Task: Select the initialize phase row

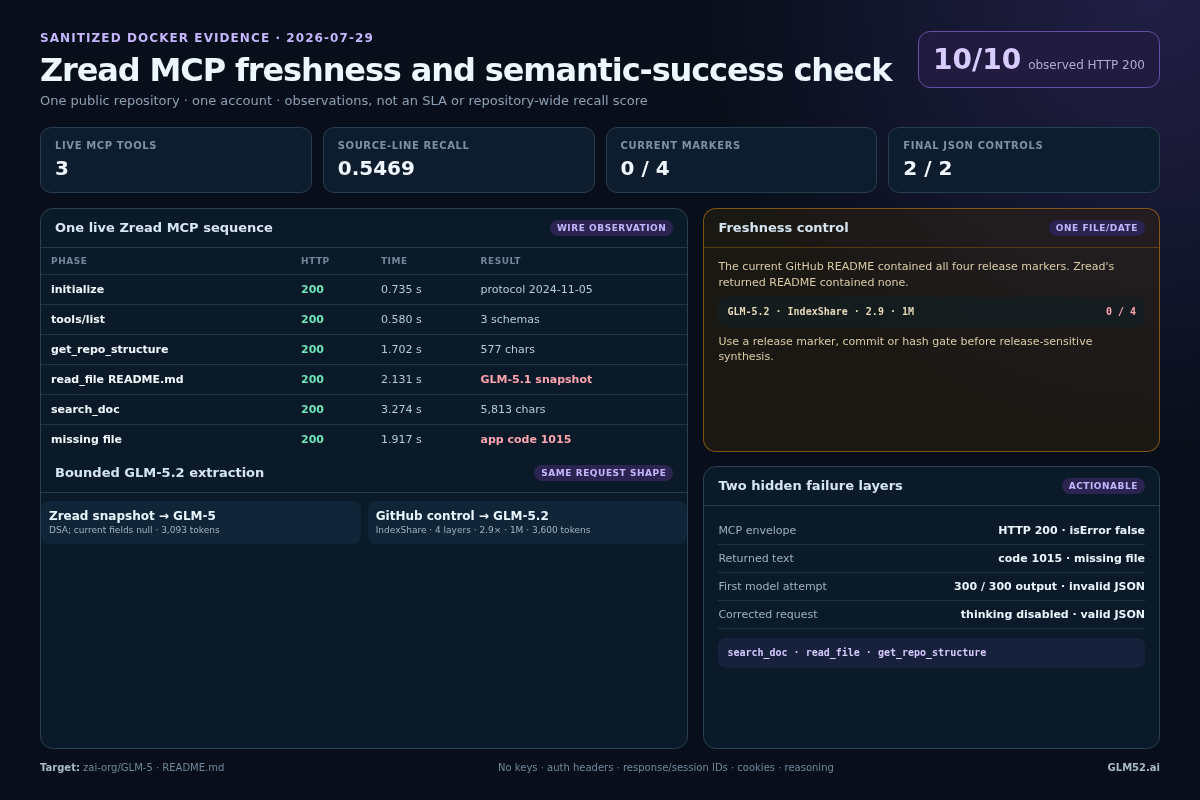Action: click(x=364, y=290)
